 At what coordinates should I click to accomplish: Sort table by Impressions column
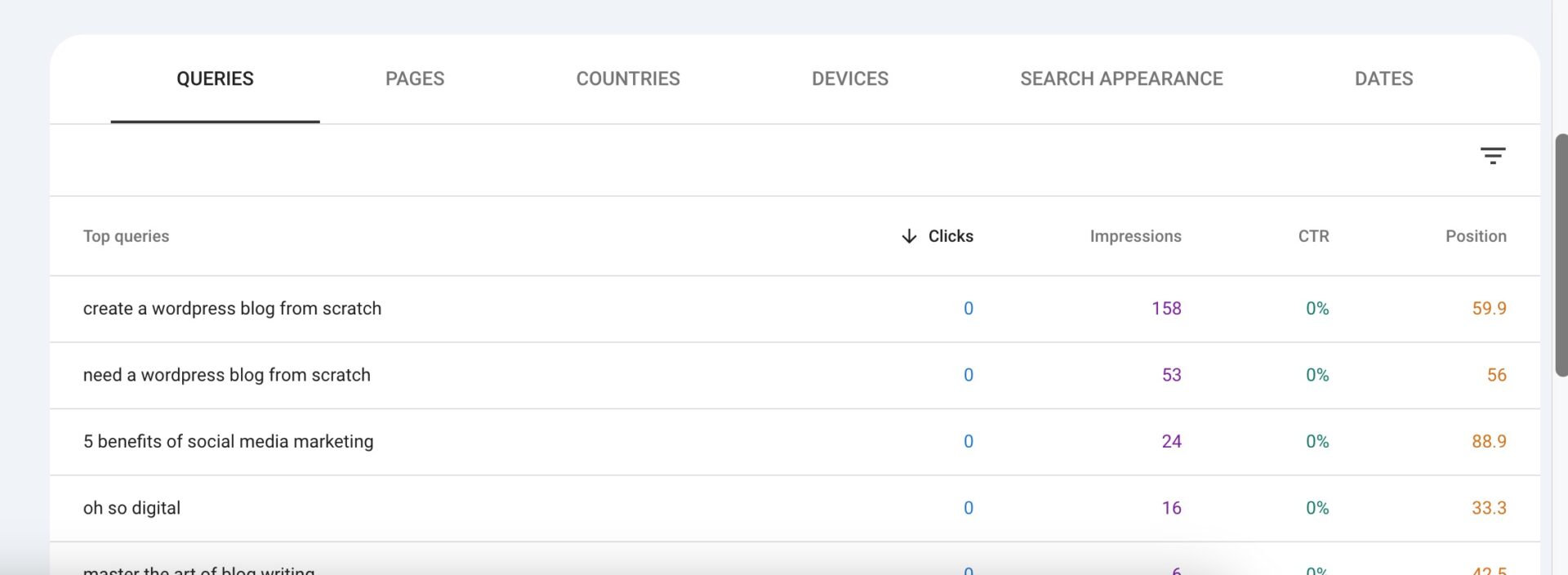click(1134, 236)
